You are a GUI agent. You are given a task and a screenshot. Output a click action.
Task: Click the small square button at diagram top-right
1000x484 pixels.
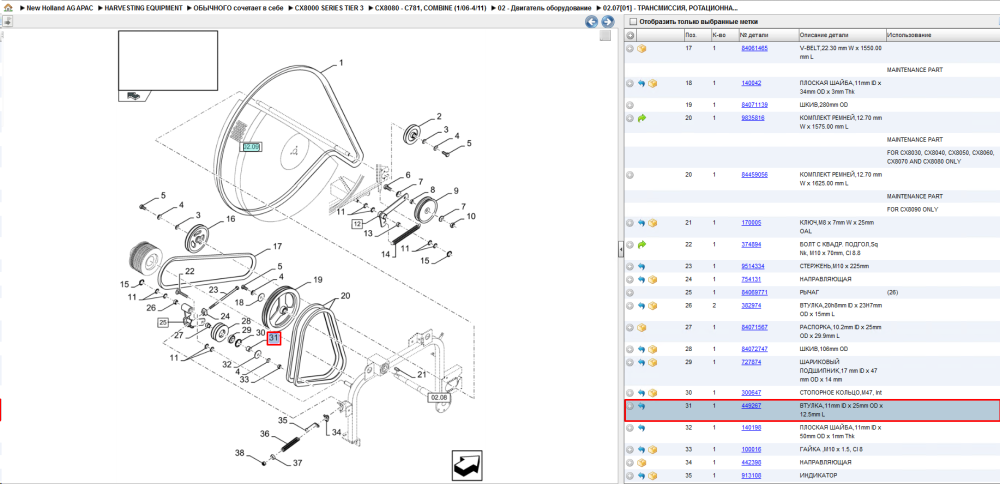click(605, 36)
